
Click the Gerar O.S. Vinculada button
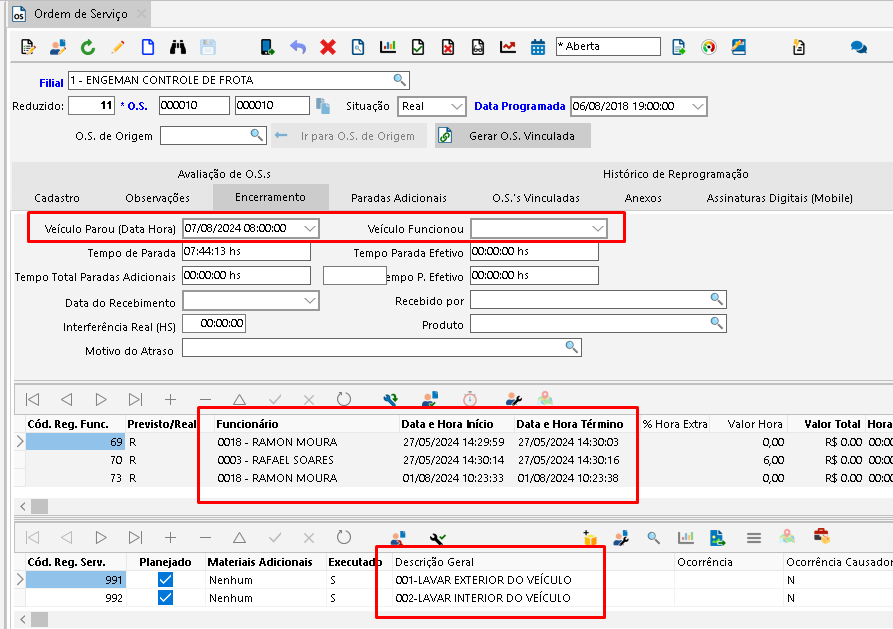pos(513,136)
